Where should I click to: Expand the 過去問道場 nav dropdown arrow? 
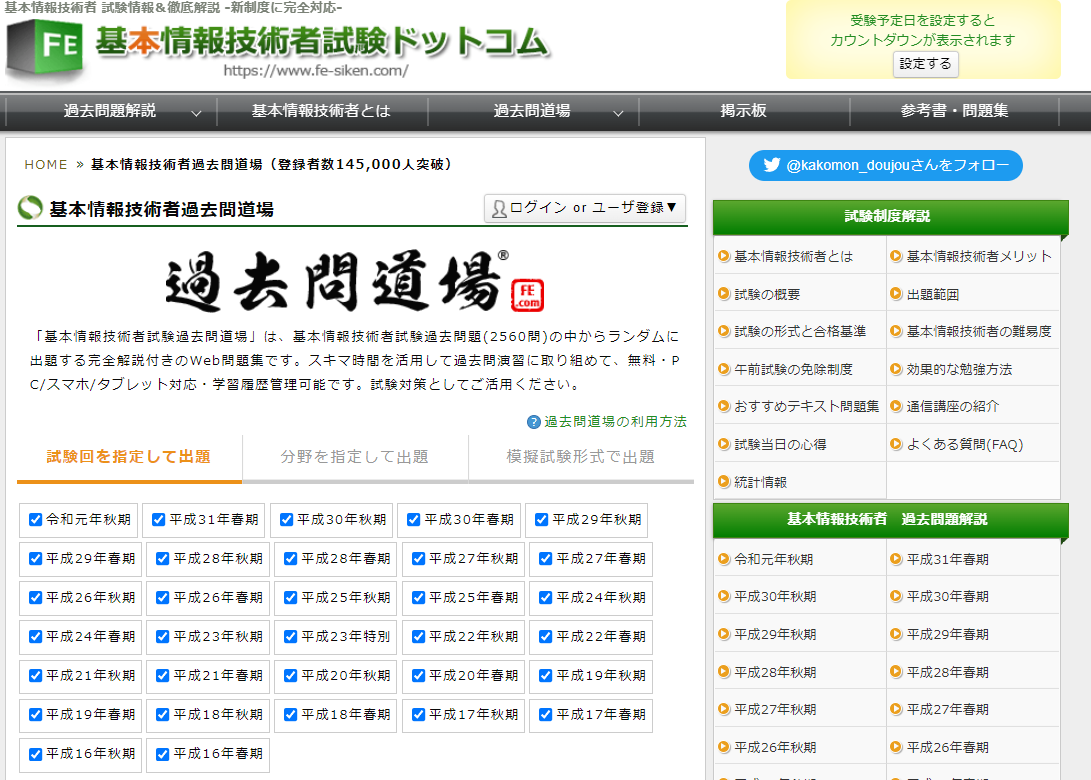[x=618, y=113]
